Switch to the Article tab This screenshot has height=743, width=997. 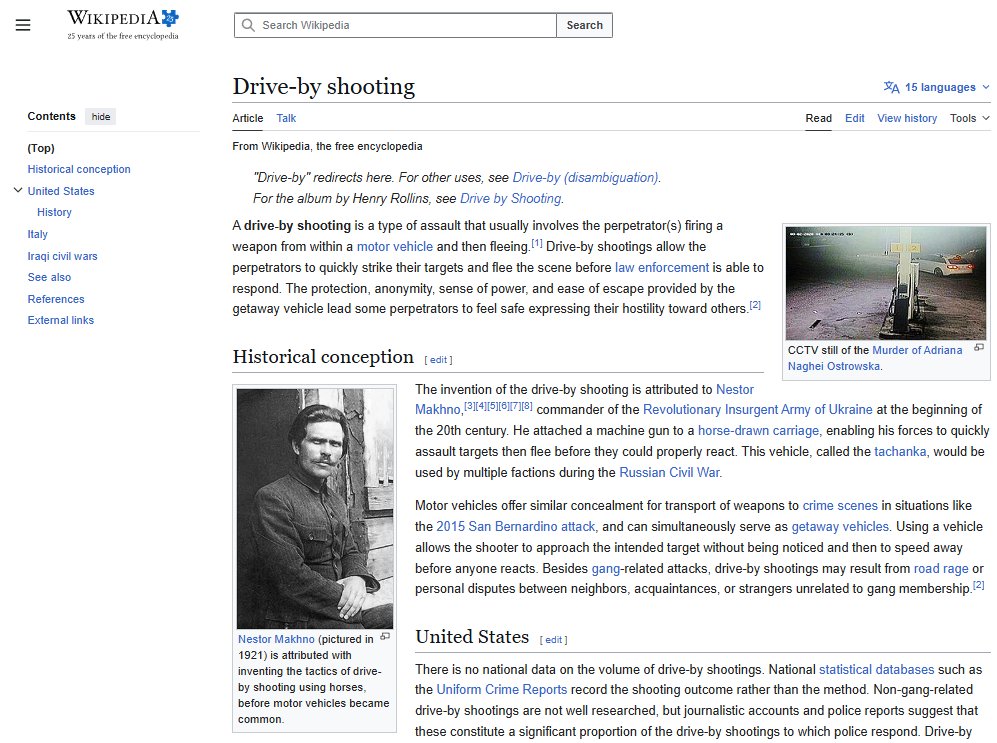pyautogui.click(x=247, y=118)
